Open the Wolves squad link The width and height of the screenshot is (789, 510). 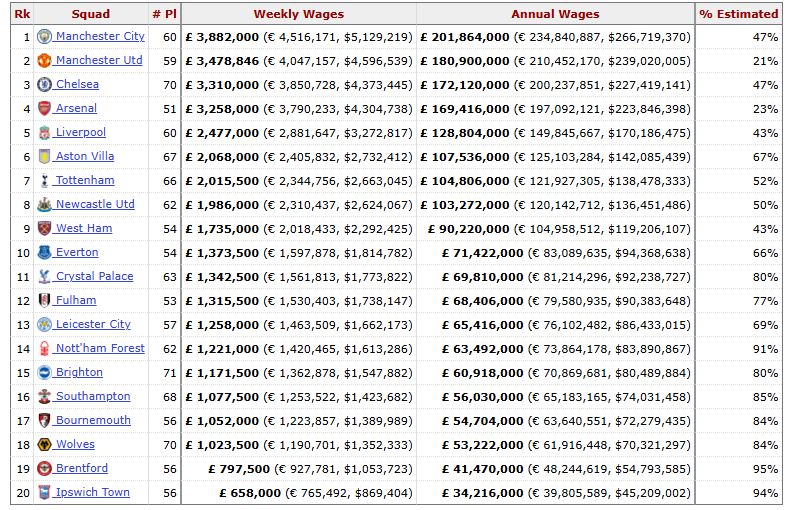pyautogui.click(x=75, y=445)
